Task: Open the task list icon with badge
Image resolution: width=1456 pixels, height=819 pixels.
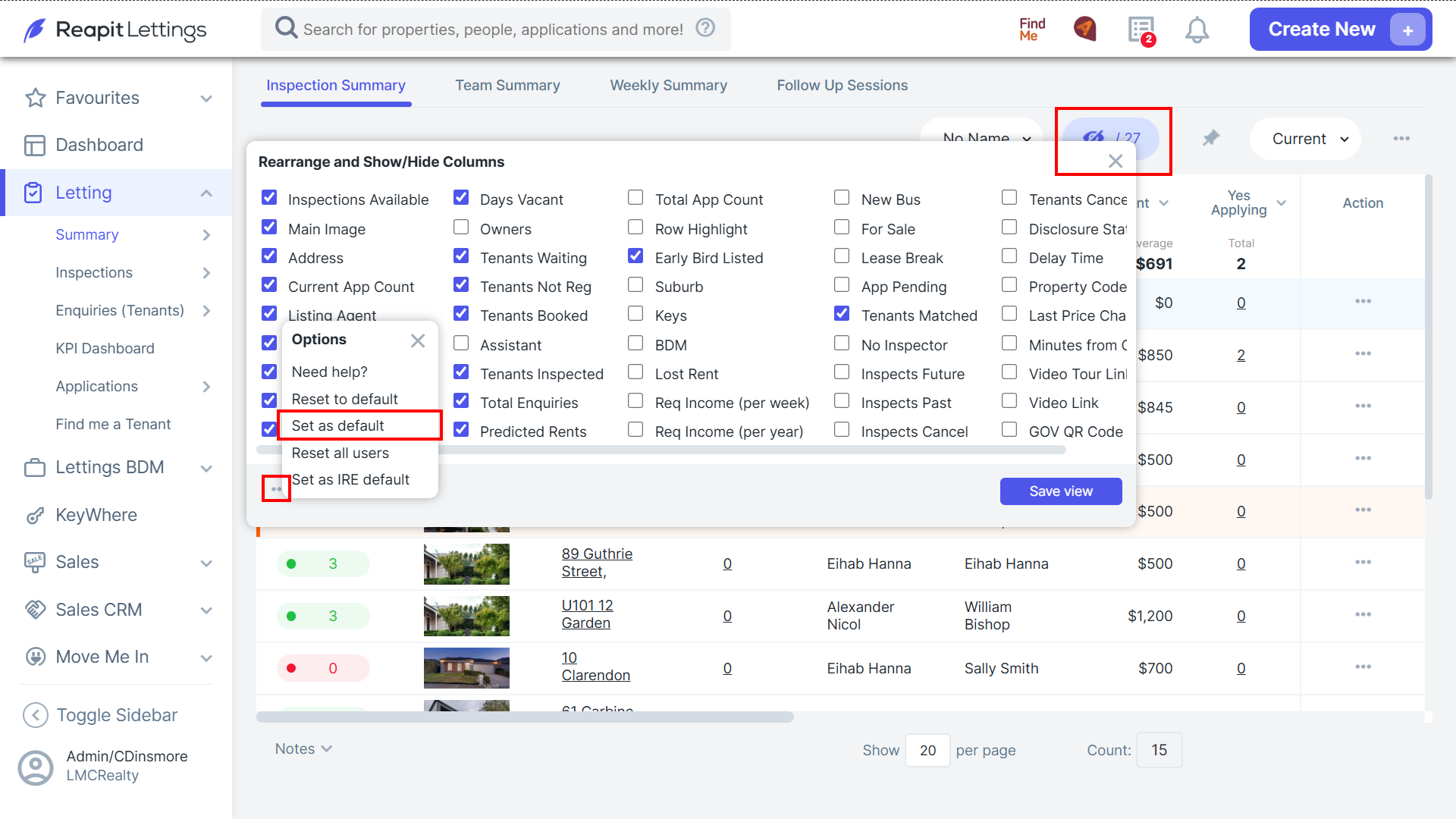Action: (1141, 30)
